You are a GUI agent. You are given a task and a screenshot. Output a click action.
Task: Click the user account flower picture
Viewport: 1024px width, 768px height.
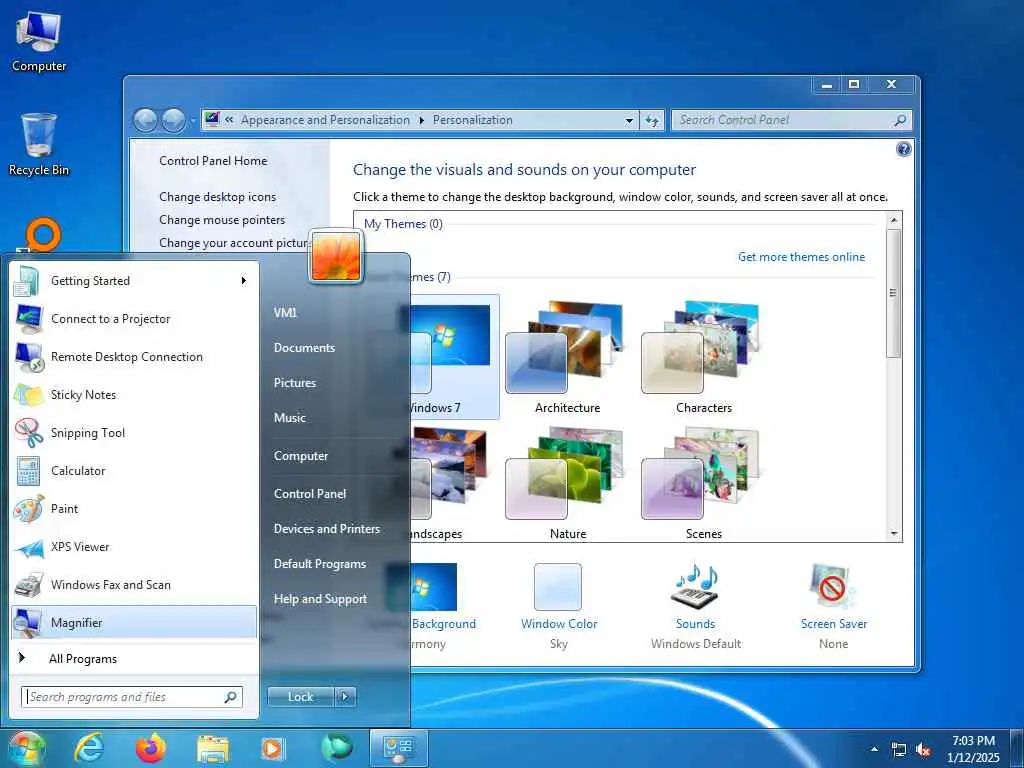(x=336, y=257)
